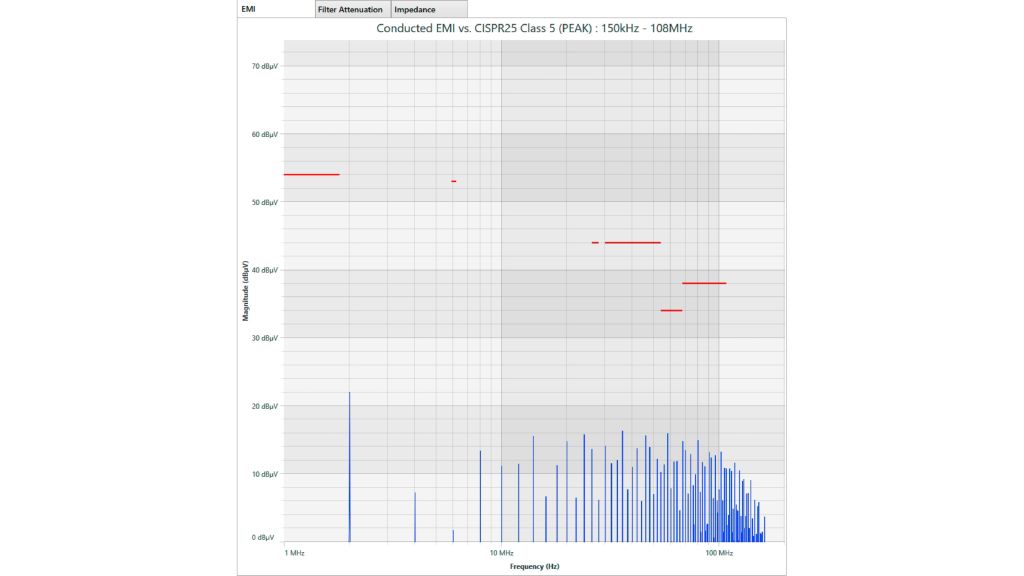Open the Filter Attenuation tab

pyautogui.click(x=349, y=9)
